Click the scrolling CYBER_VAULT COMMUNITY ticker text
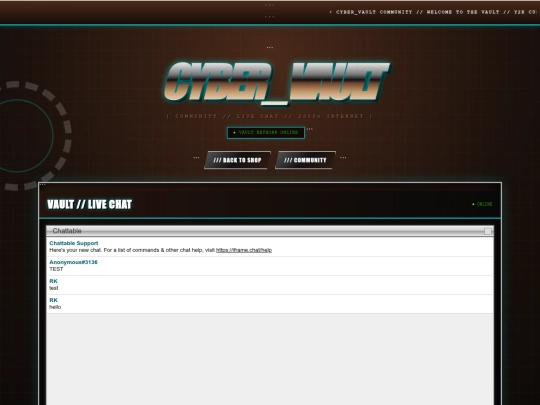Viewport: 540px width, 405px height. [x=434, y=12]
